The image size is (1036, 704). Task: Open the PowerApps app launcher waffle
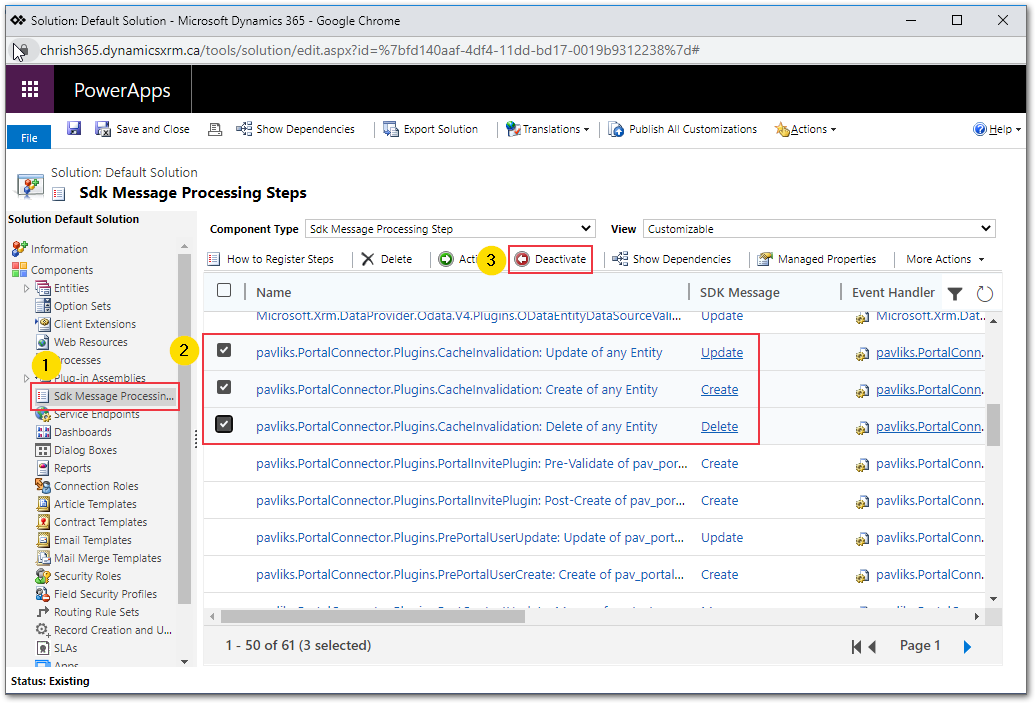point(30,89)
